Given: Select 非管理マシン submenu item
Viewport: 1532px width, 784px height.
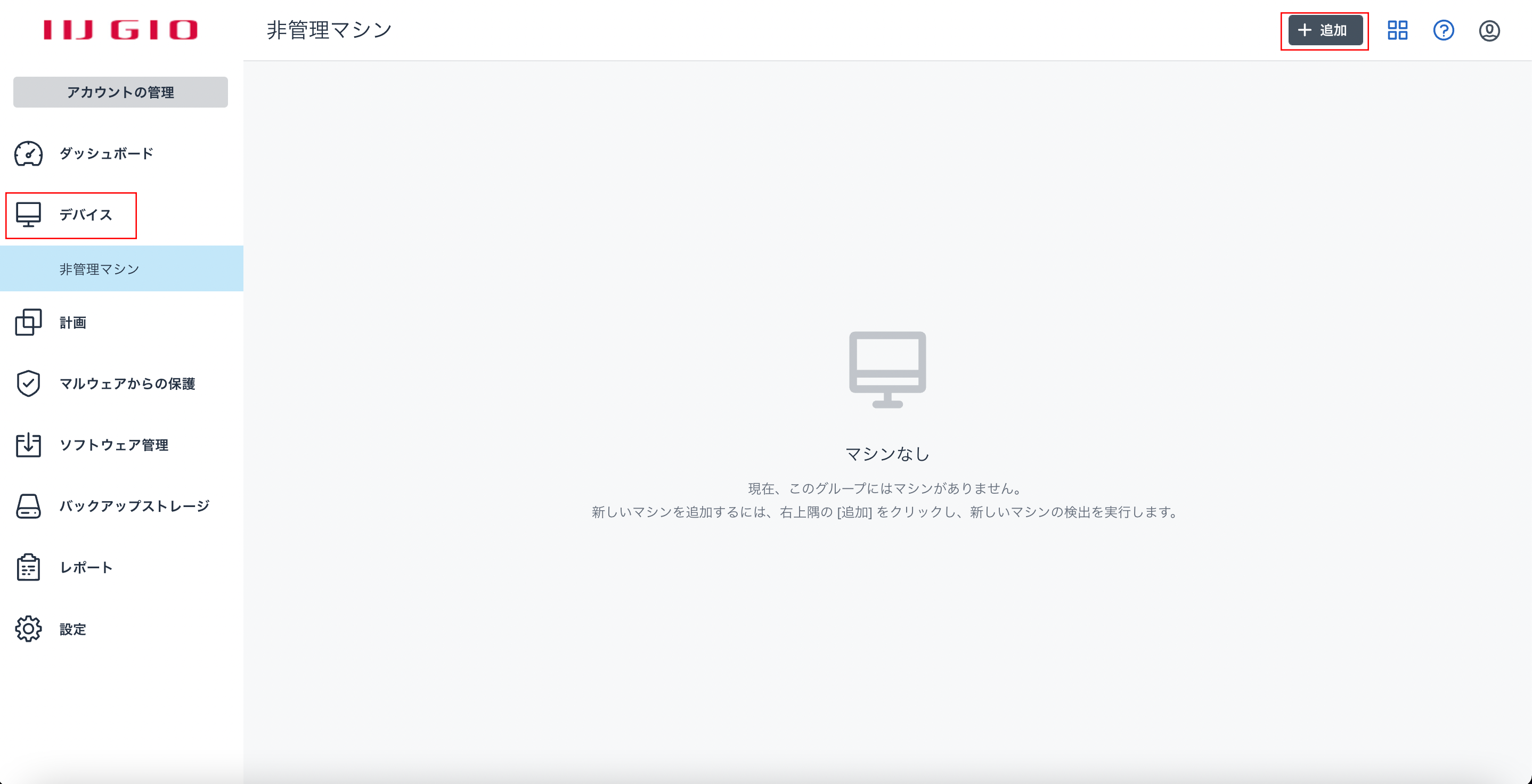Looking at the screenshot, I should coord(121,269).
